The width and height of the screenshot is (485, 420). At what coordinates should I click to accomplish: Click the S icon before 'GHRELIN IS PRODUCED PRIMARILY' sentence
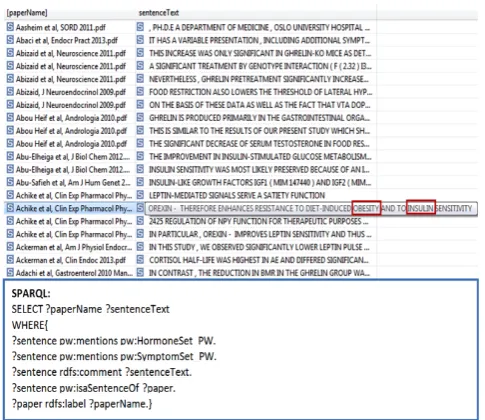140,118
